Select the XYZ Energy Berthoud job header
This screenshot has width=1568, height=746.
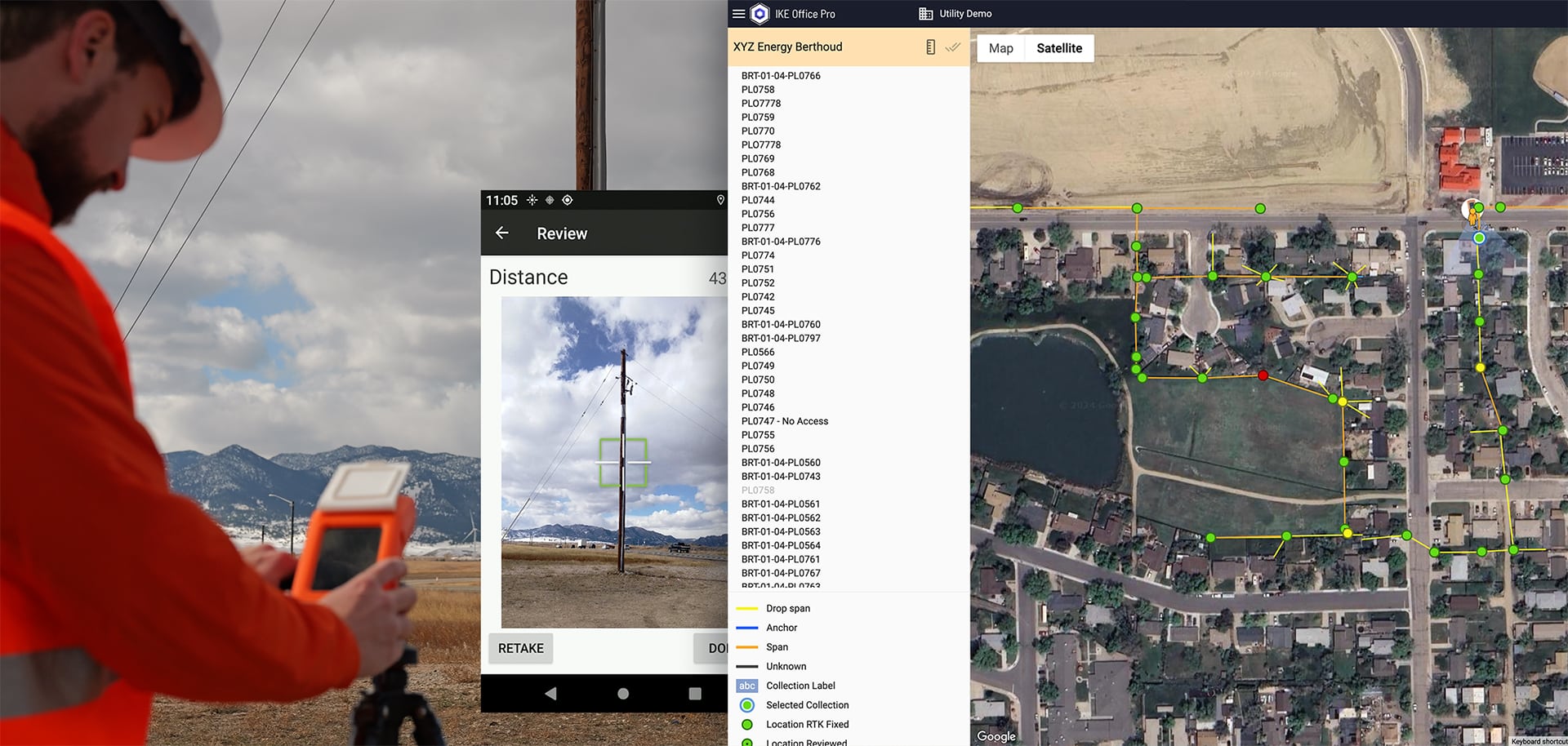pos(788,47)
